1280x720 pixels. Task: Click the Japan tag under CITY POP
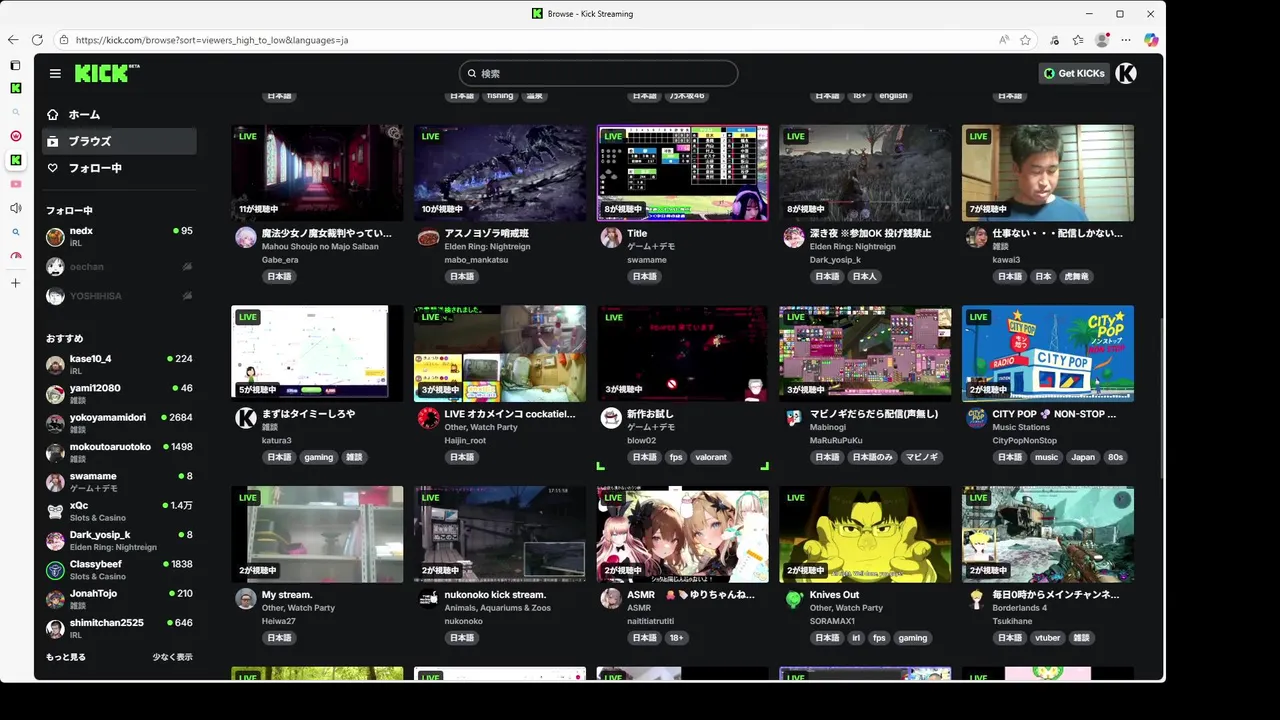pos(1083,457)
